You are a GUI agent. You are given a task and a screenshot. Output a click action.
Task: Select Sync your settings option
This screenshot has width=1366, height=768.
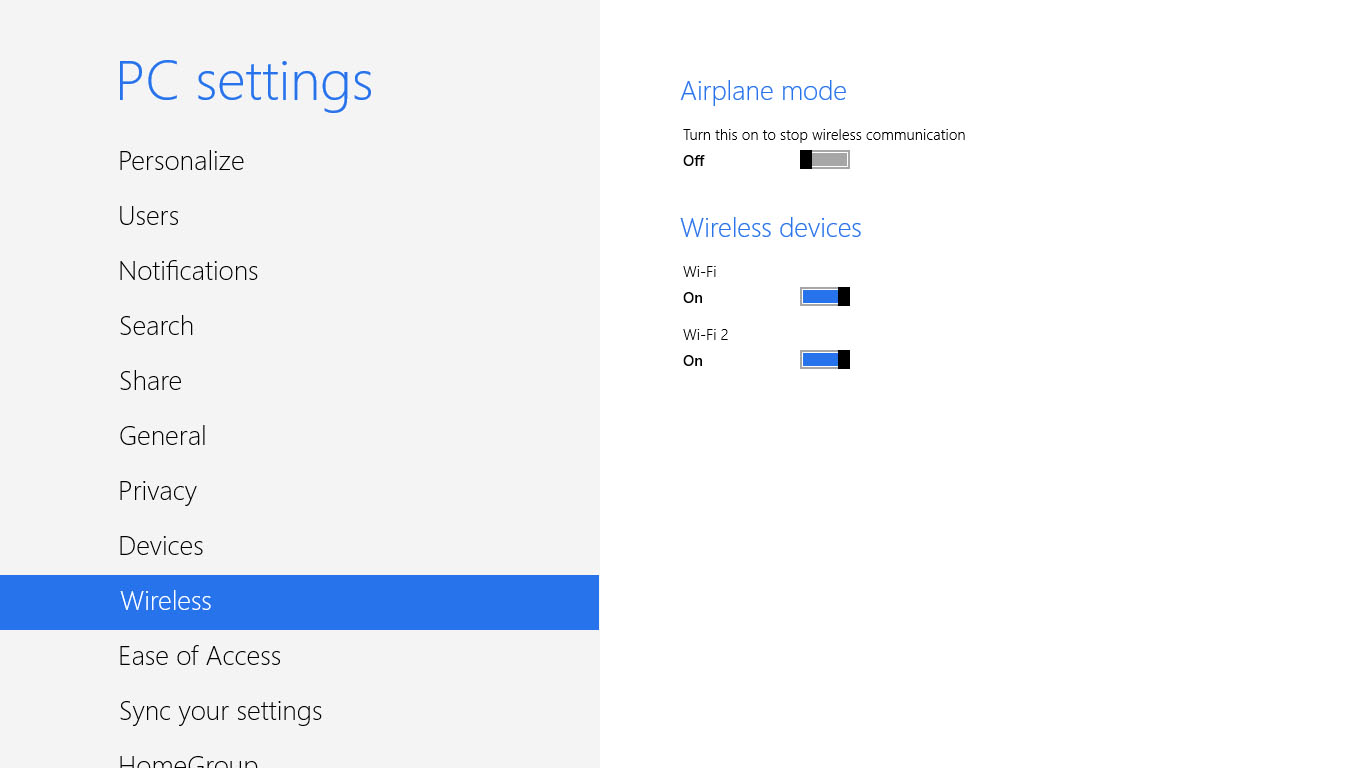point(220,711)
